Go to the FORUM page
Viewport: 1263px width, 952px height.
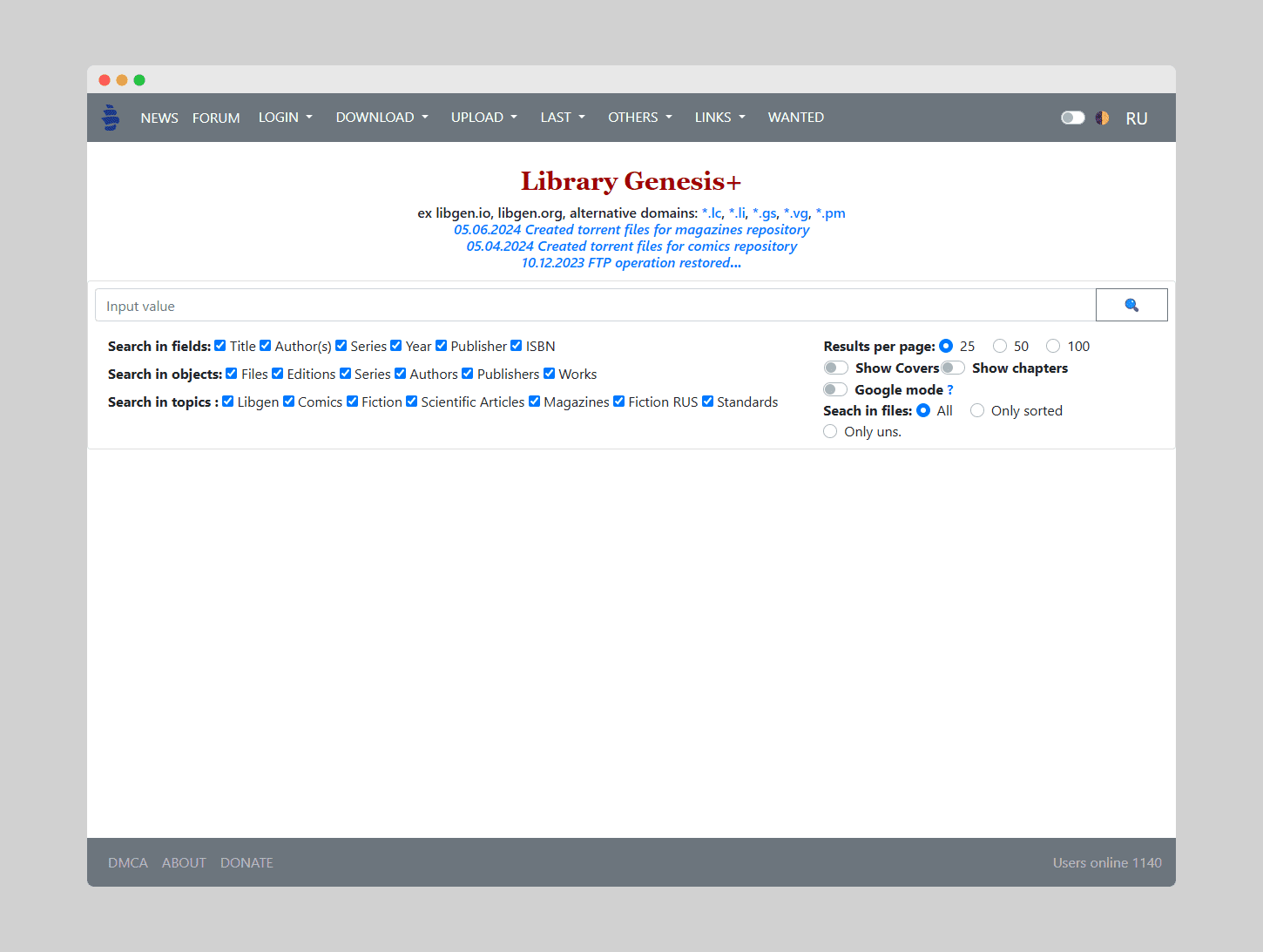tap(216, 117)
